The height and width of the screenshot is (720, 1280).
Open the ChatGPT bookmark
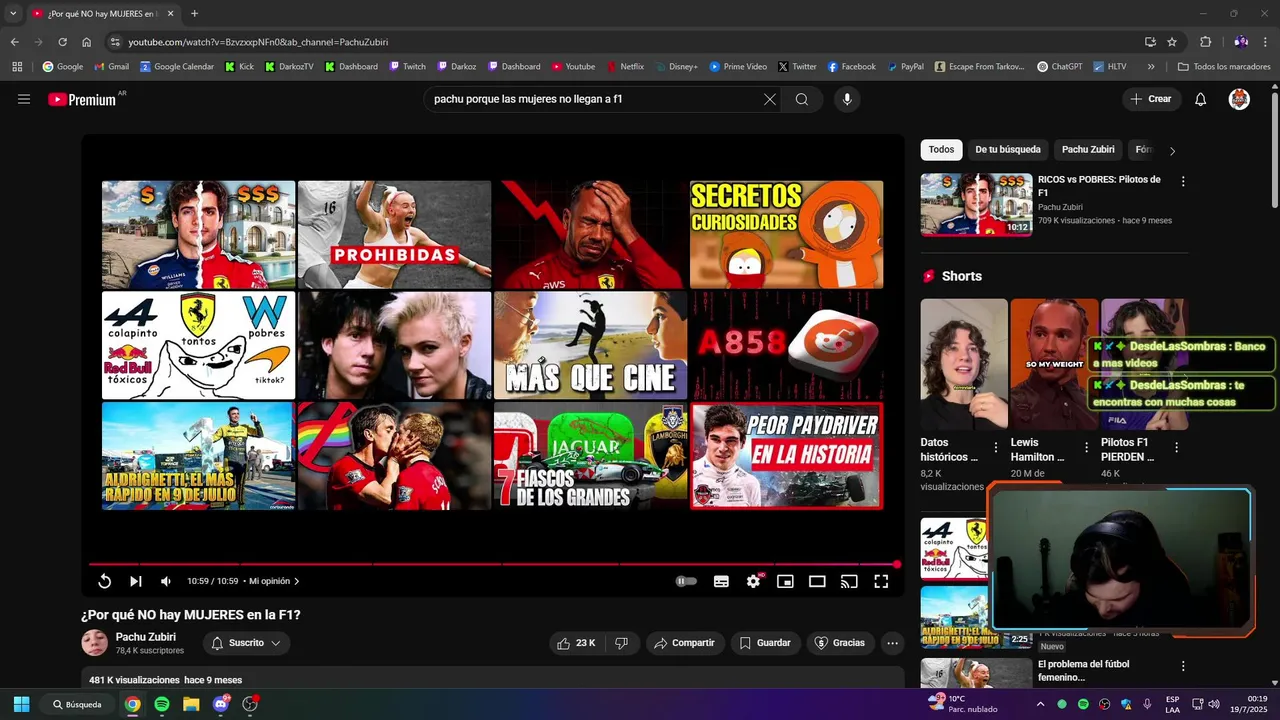click(x=1059, y=67)
